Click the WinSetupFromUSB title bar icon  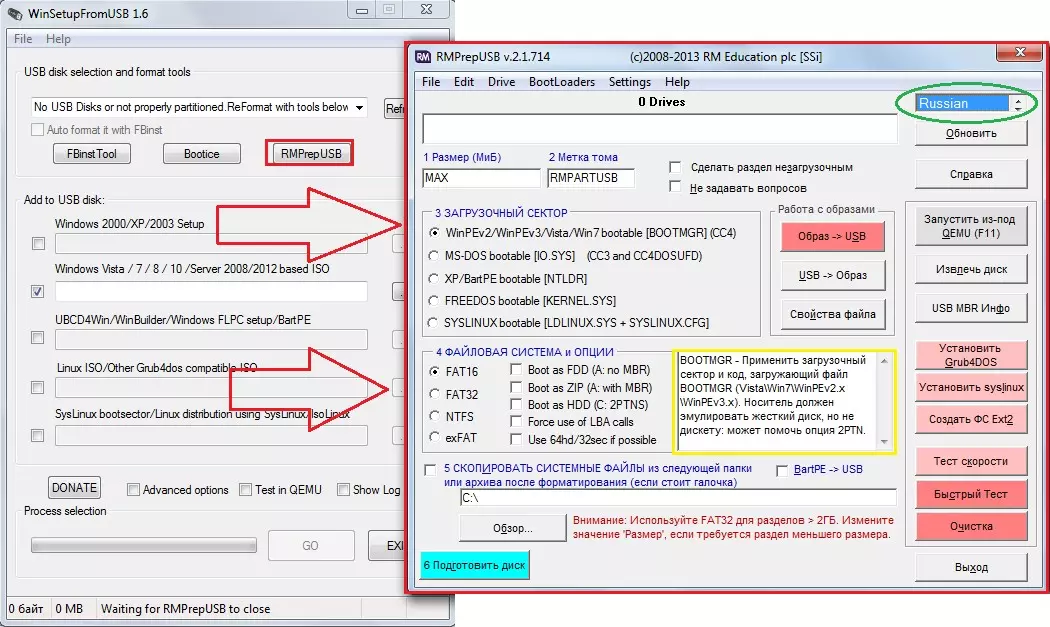(15, 13)
